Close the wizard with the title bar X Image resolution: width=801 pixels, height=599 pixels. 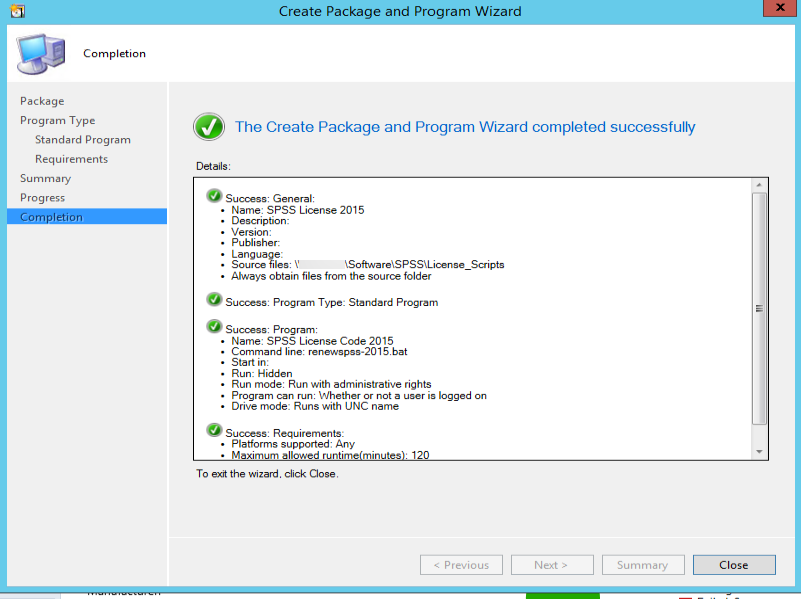(x=780, y=8)
